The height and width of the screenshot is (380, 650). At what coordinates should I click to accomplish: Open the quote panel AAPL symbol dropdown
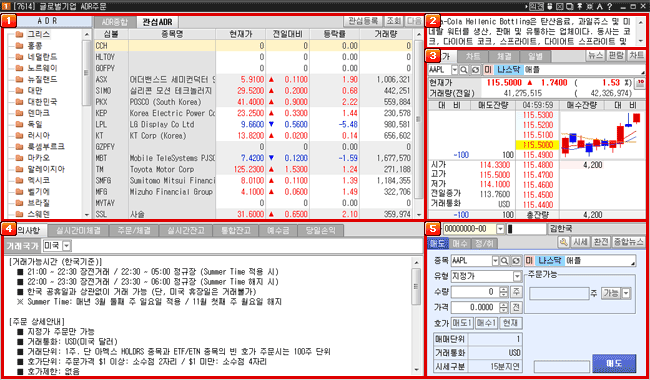click(x=455, y=70)
